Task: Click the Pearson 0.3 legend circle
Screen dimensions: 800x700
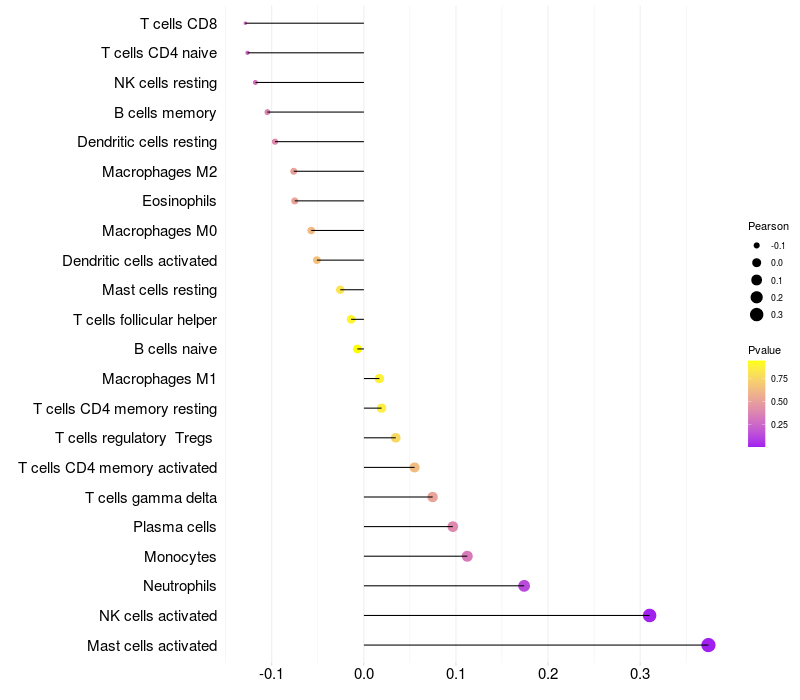Action: (757, 315)
